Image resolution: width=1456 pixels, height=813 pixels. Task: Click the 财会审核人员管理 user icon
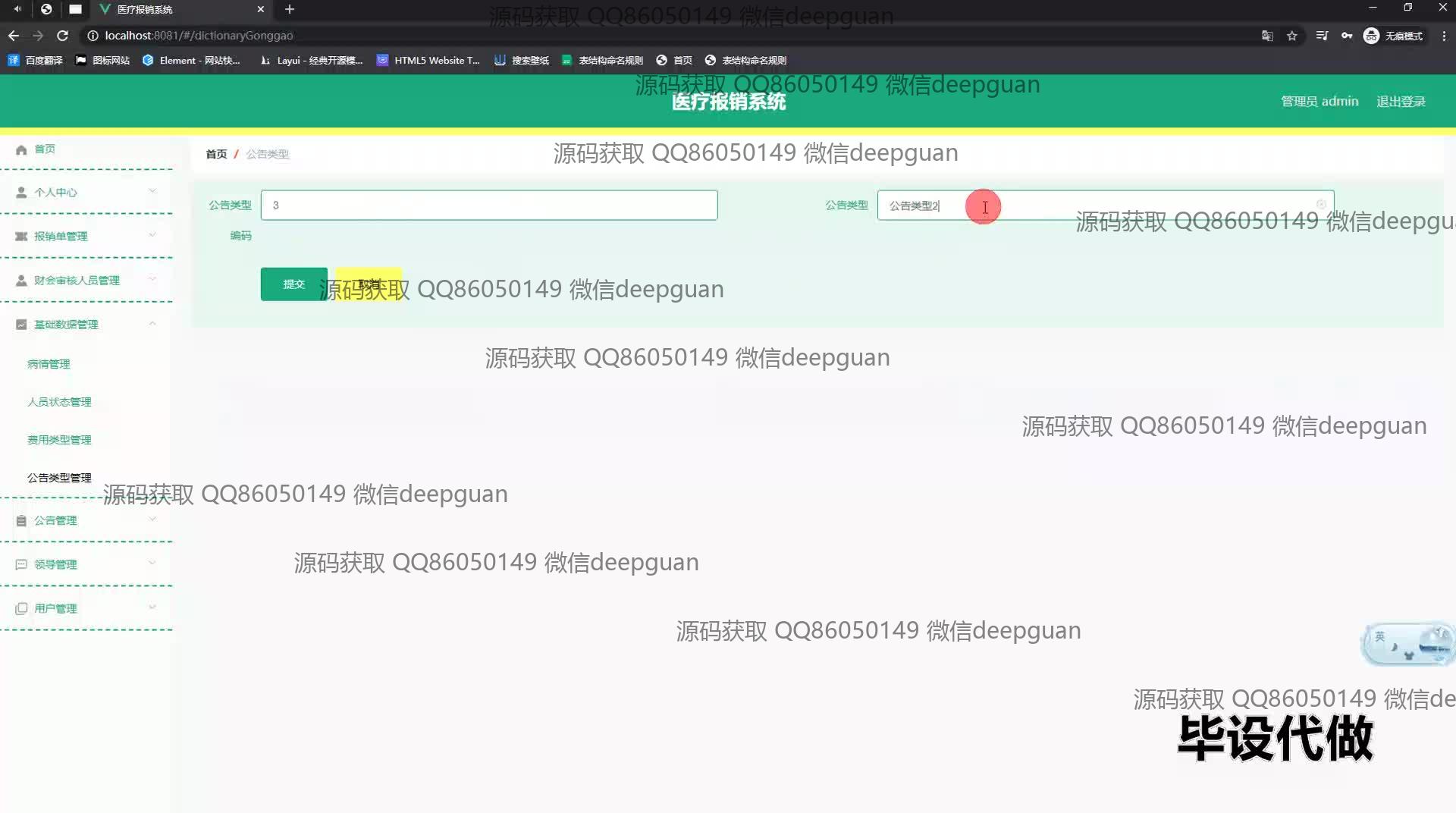coord(21,281)
